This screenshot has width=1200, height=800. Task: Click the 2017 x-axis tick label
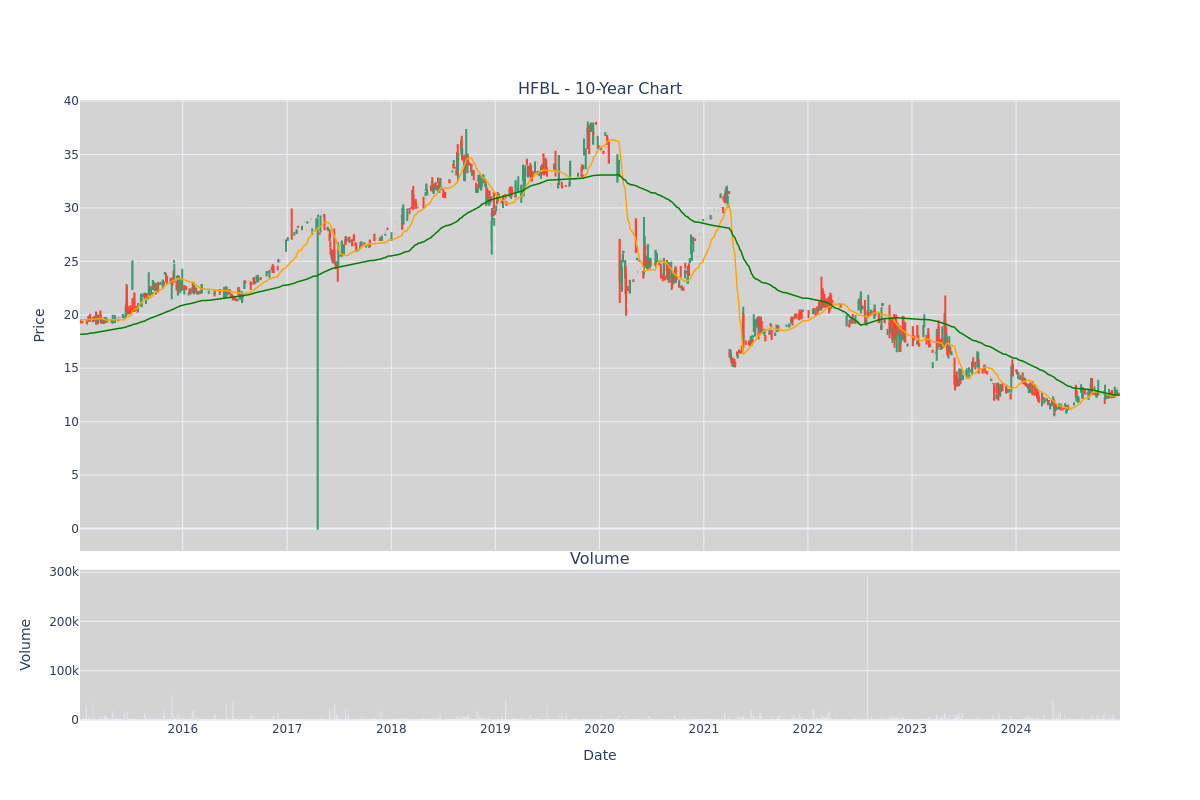(287, 729)
